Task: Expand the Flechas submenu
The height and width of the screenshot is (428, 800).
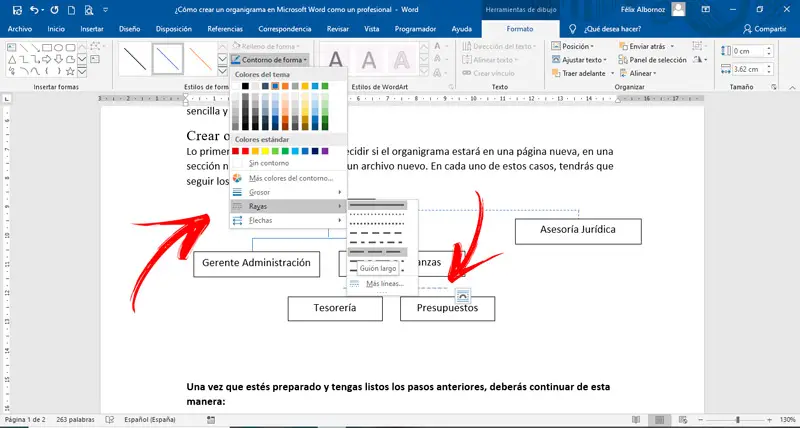Action: tap(288, 220)
